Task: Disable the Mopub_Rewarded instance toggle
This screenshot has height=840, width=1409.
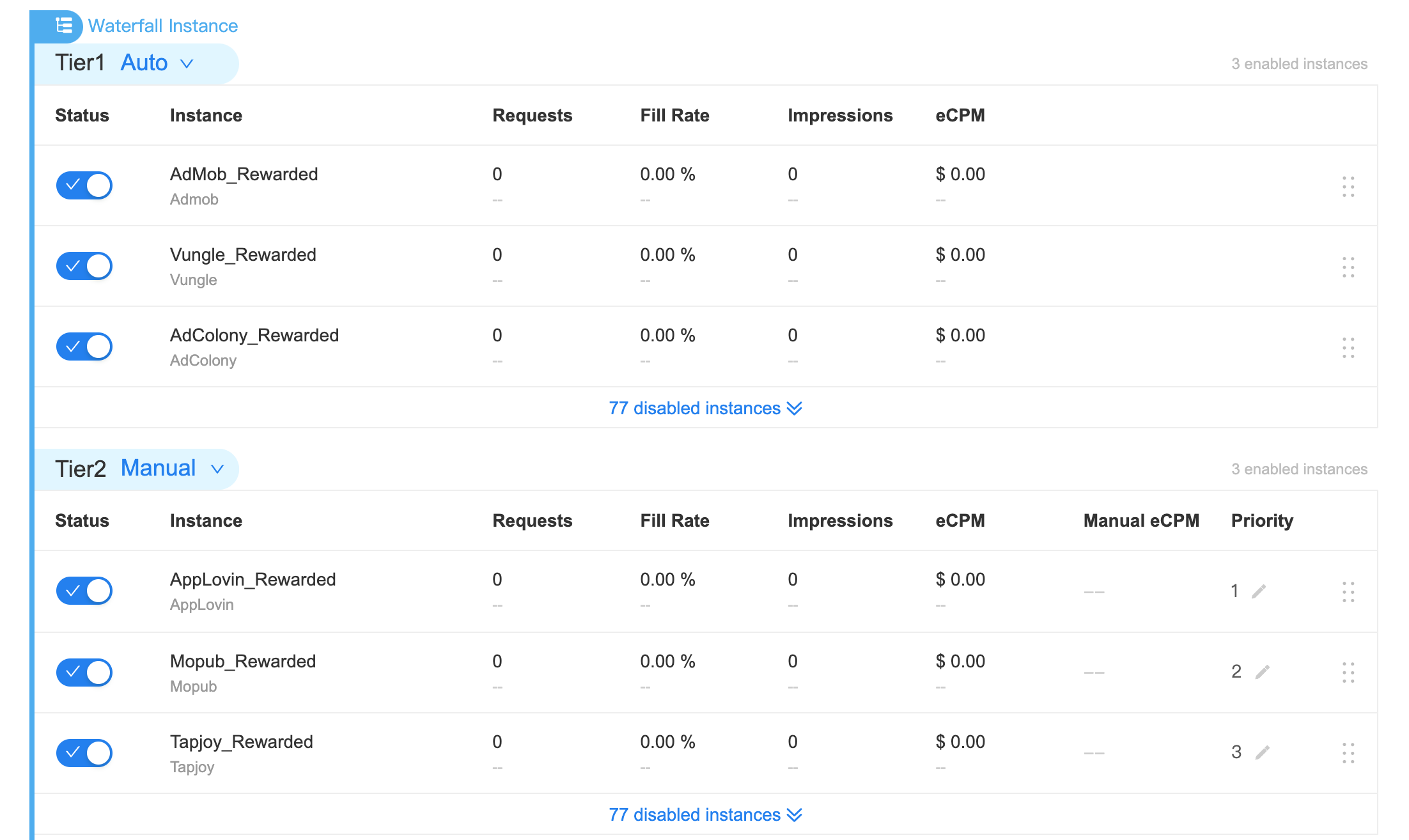Action: 84,673
